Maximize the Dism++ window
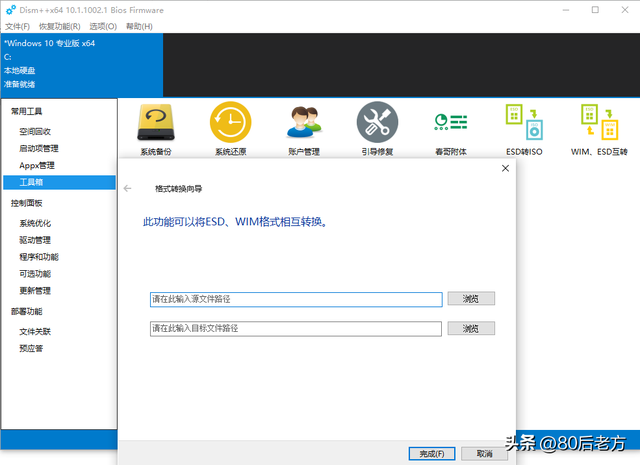640x465 pixels. [x=595, y=10]
